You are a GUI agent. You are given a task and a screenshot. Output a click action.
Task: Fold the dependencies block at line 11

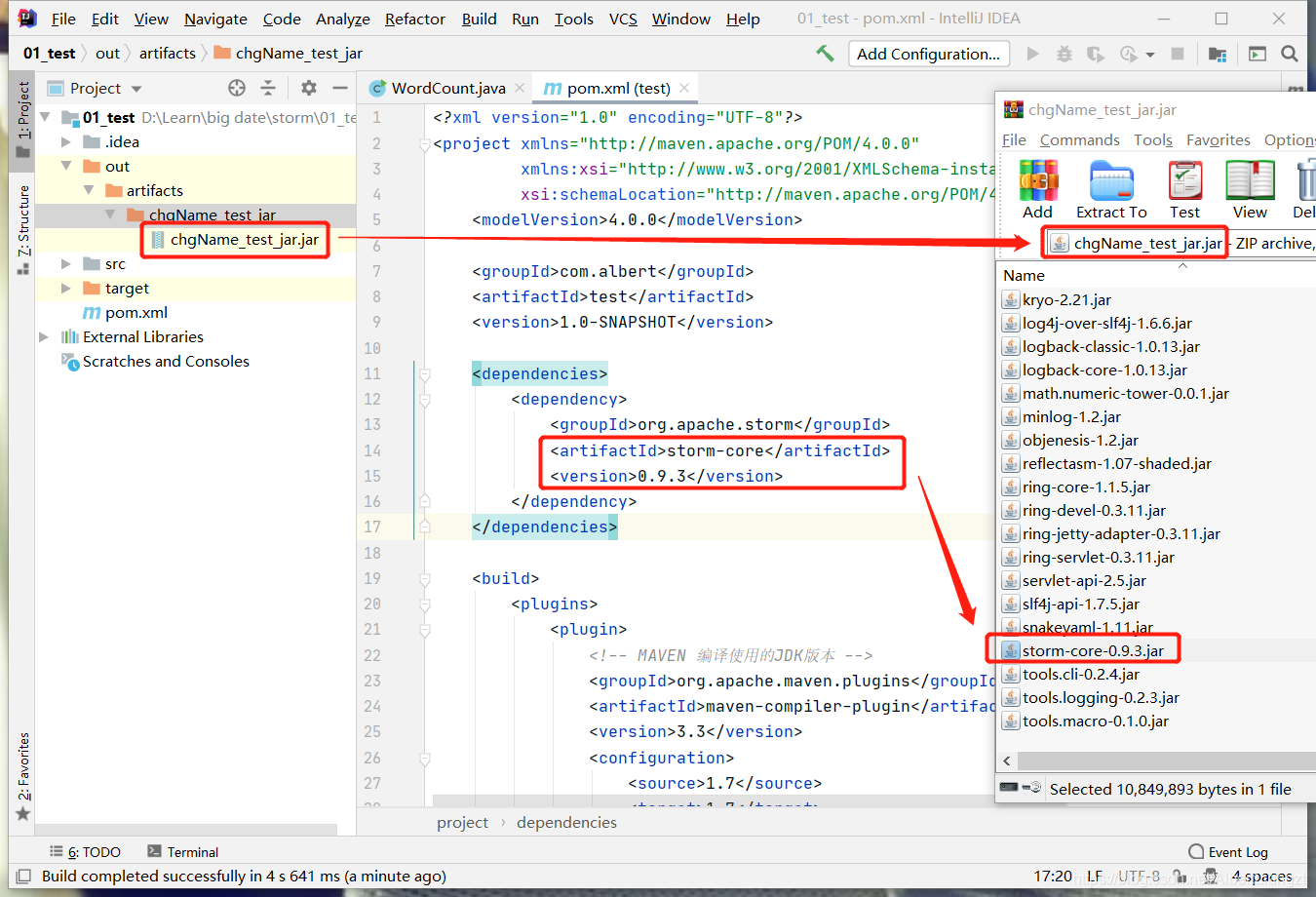click(x=424, y=373)
